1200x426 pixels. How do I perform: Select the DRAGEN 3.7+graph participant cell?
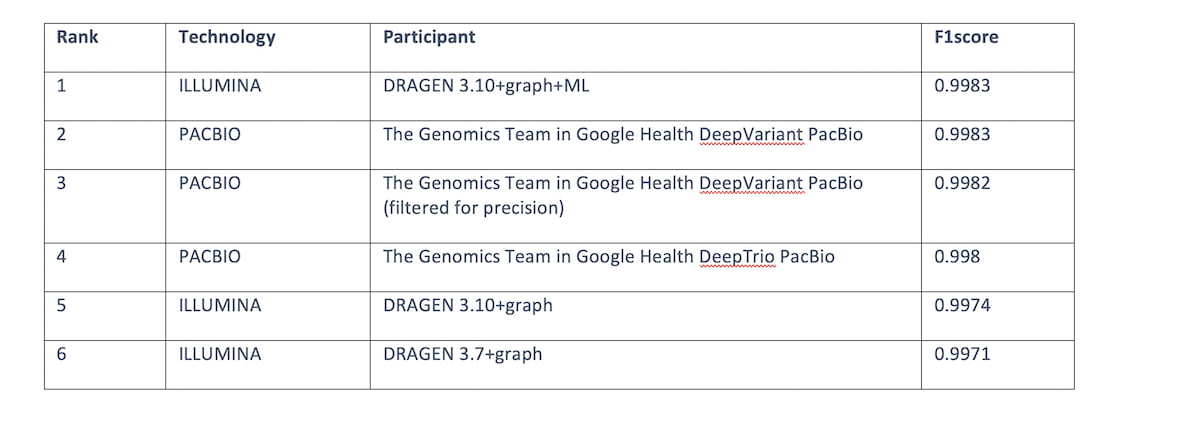[462, 354]
